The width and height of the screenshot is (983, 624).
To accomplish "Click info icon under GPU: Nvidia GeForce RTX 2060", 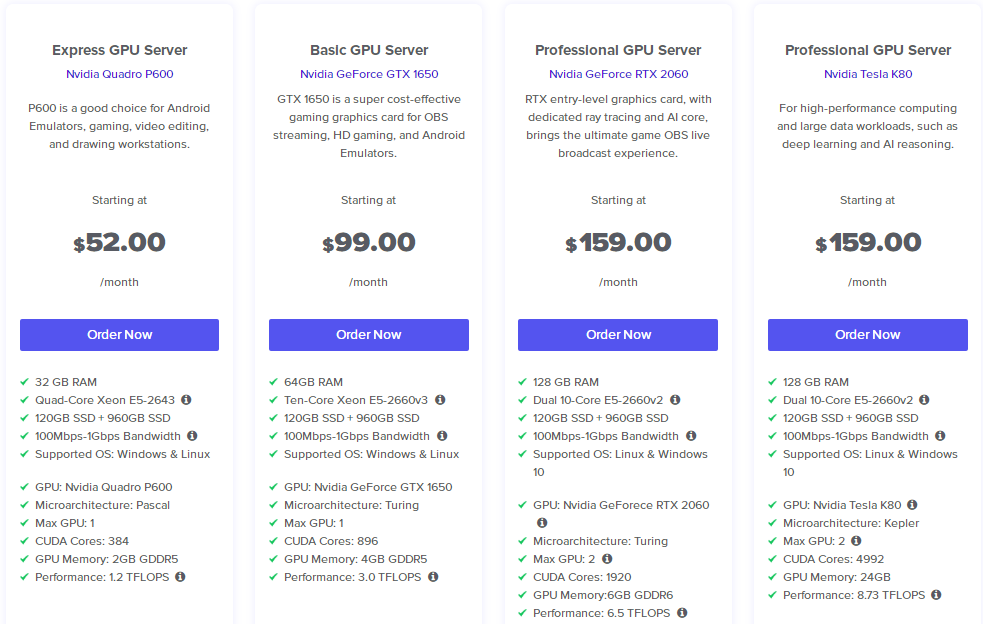I will coord(542,523).
